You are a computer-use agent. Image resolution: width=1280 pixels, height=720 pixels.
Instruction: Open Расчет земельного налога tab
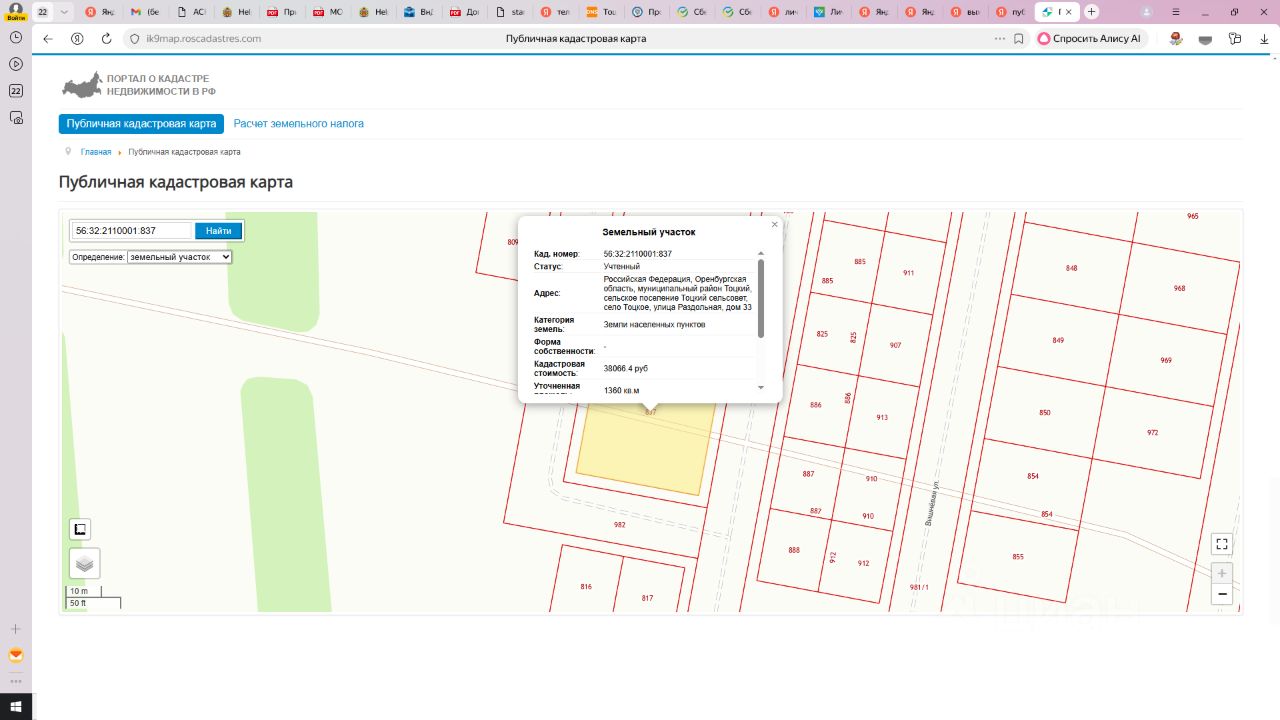(x=299, y=124)
